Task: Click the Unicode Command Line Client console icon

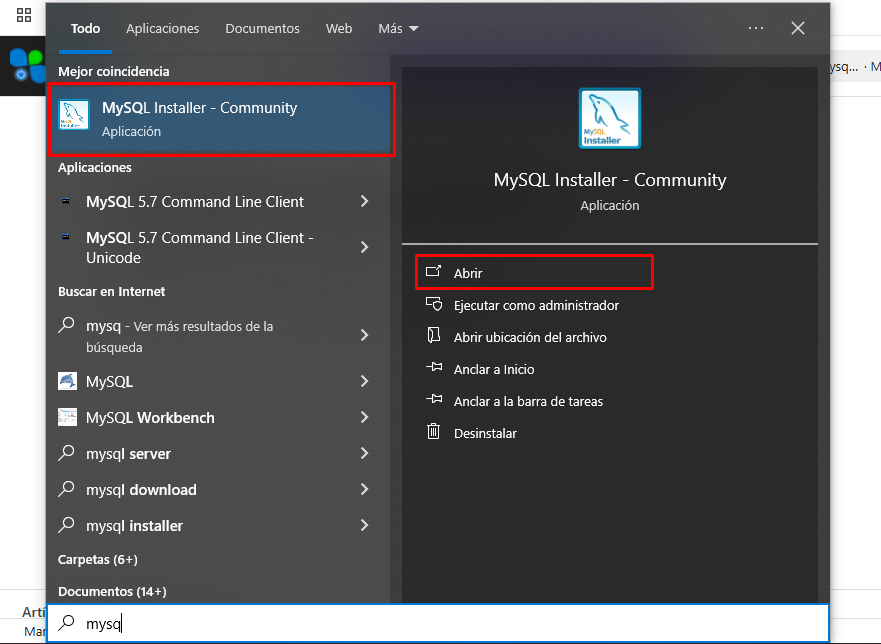Action: click(66, 237)
